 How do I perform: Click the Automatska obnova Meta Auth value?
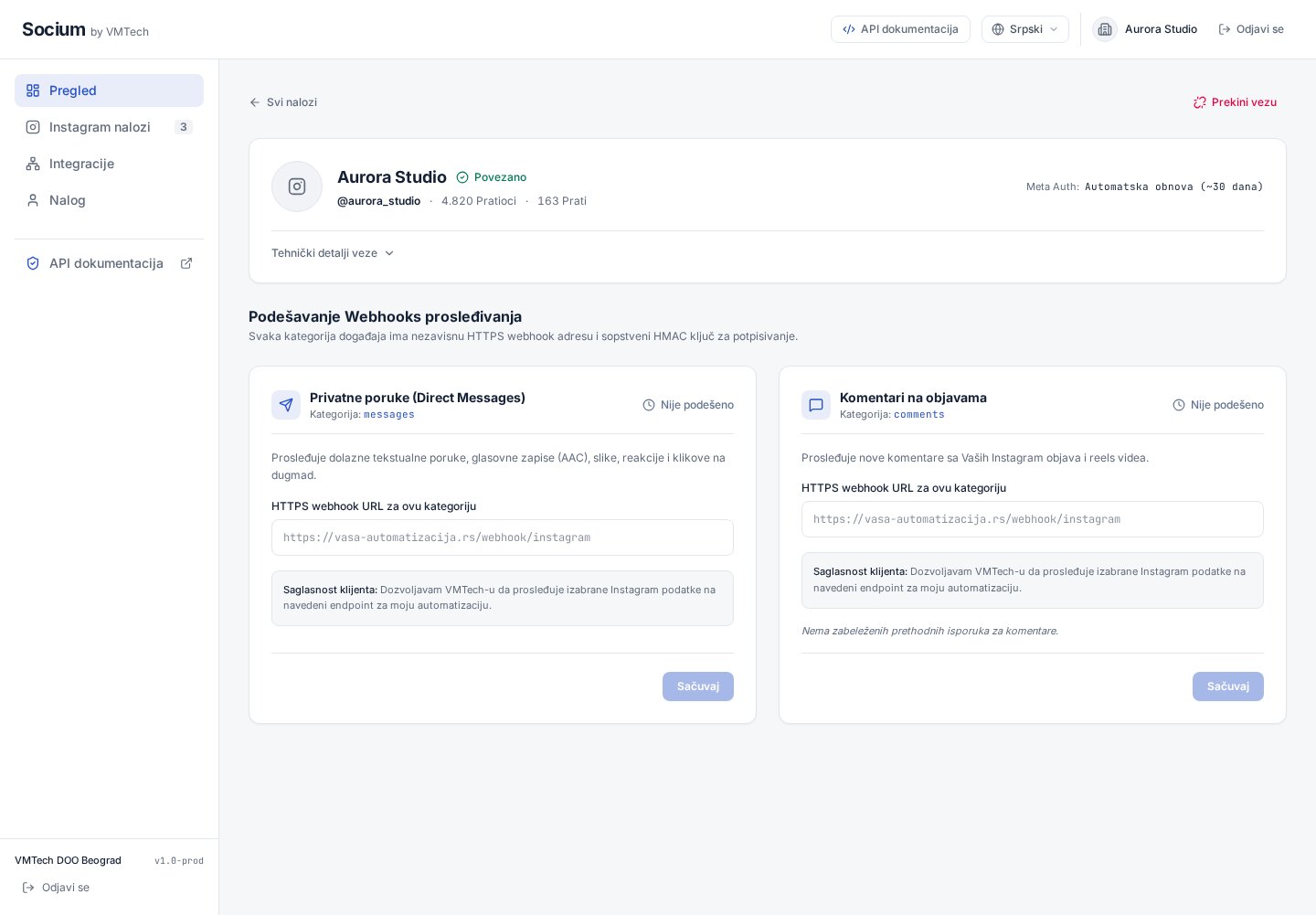[1174, 186]
